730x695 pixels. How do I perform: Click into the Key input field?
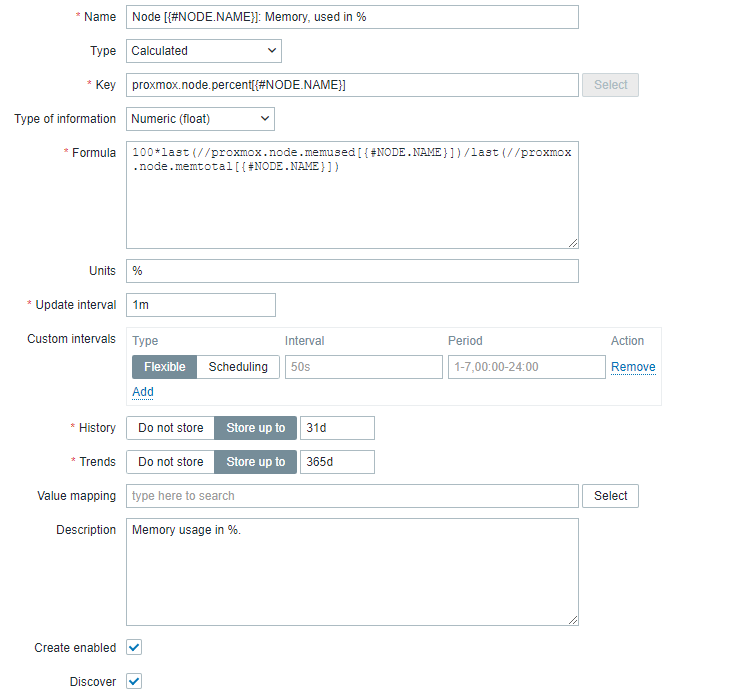coord(352,85)
